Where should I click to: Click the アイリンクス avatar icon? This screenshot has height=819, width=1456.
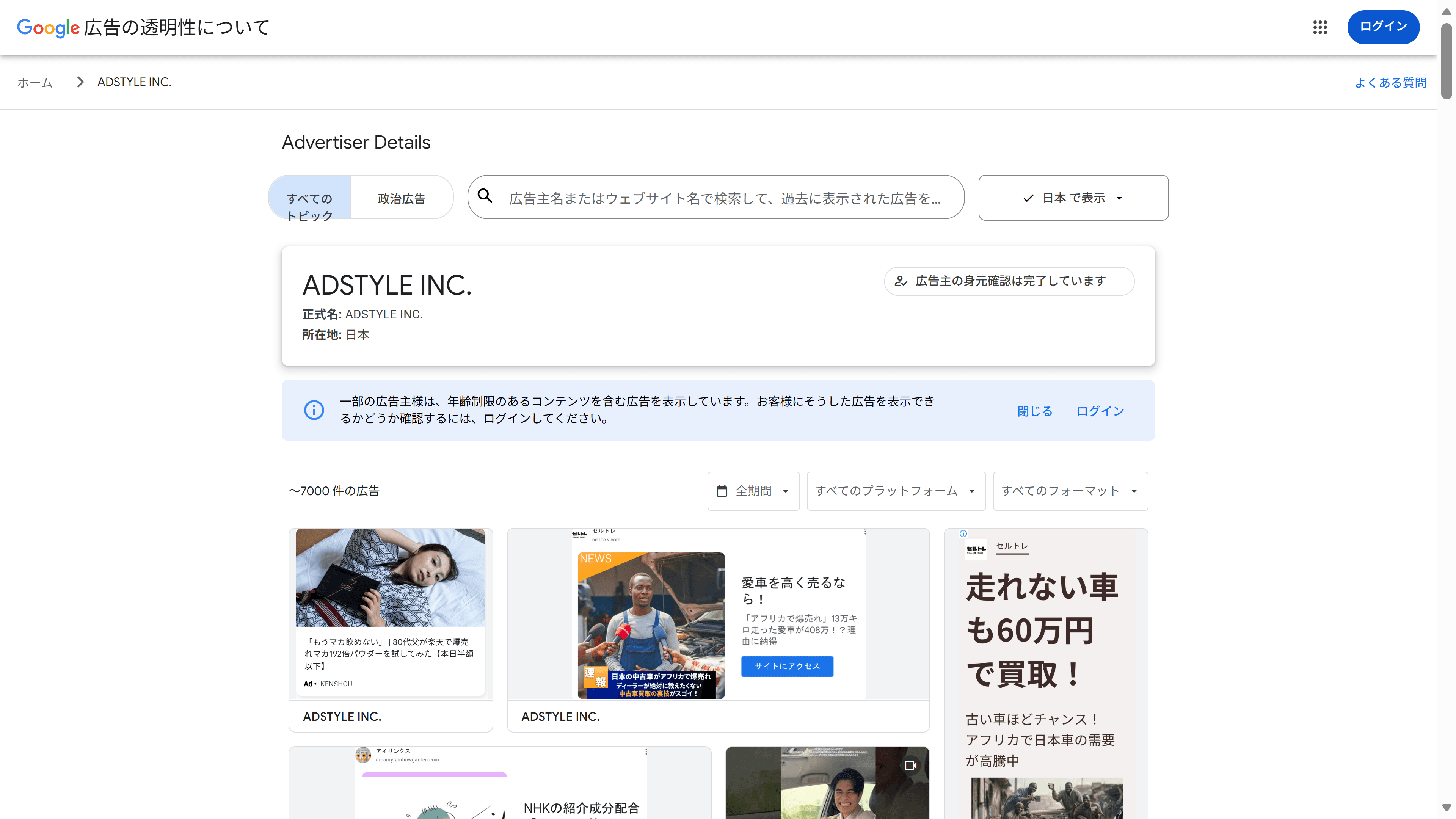click(363, 755)
